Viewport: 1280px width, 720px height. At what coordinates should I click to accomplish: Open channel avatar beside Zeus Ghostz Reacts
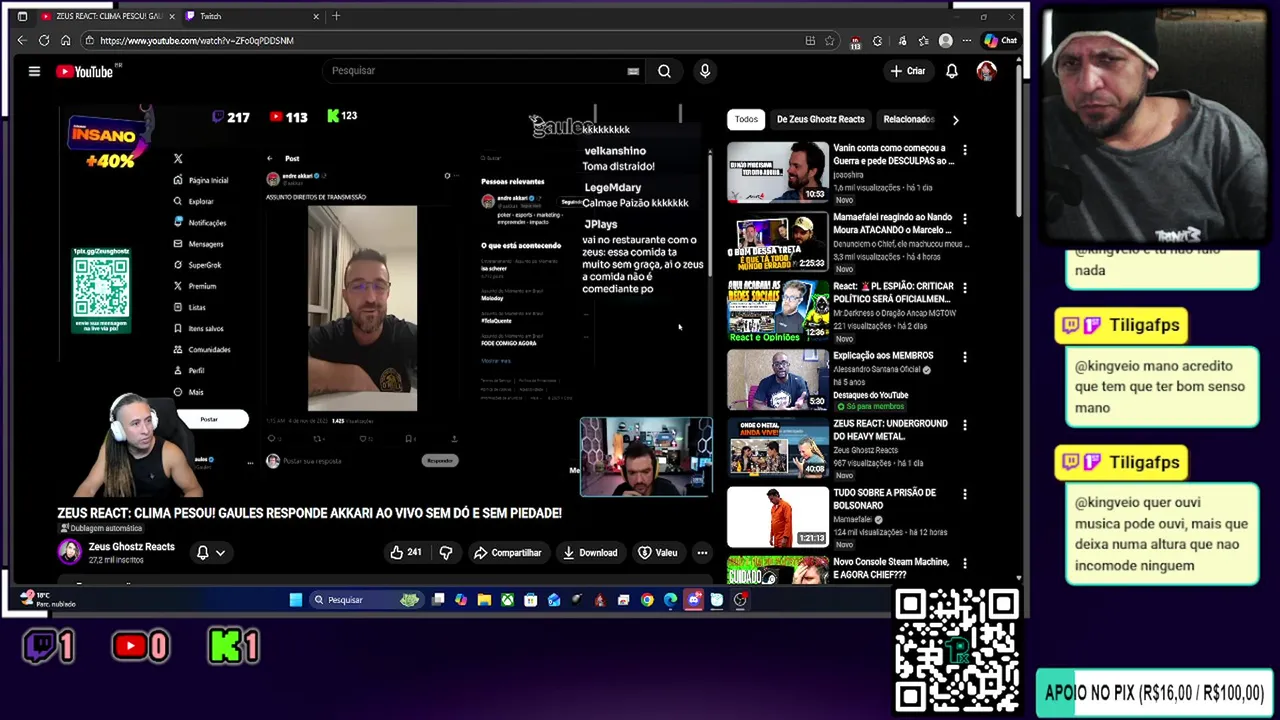[x=69, y=552]
